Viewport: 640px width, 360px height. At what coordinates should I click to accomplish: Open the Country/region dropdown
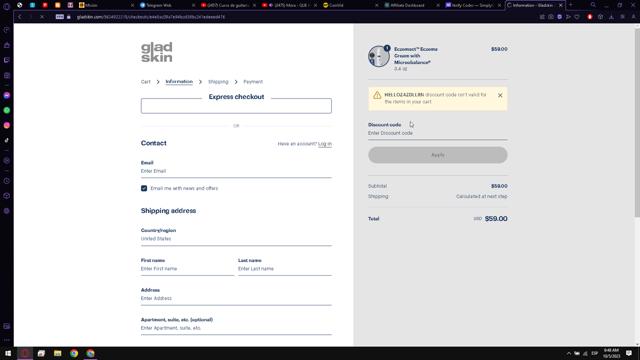tap(236, 235)
